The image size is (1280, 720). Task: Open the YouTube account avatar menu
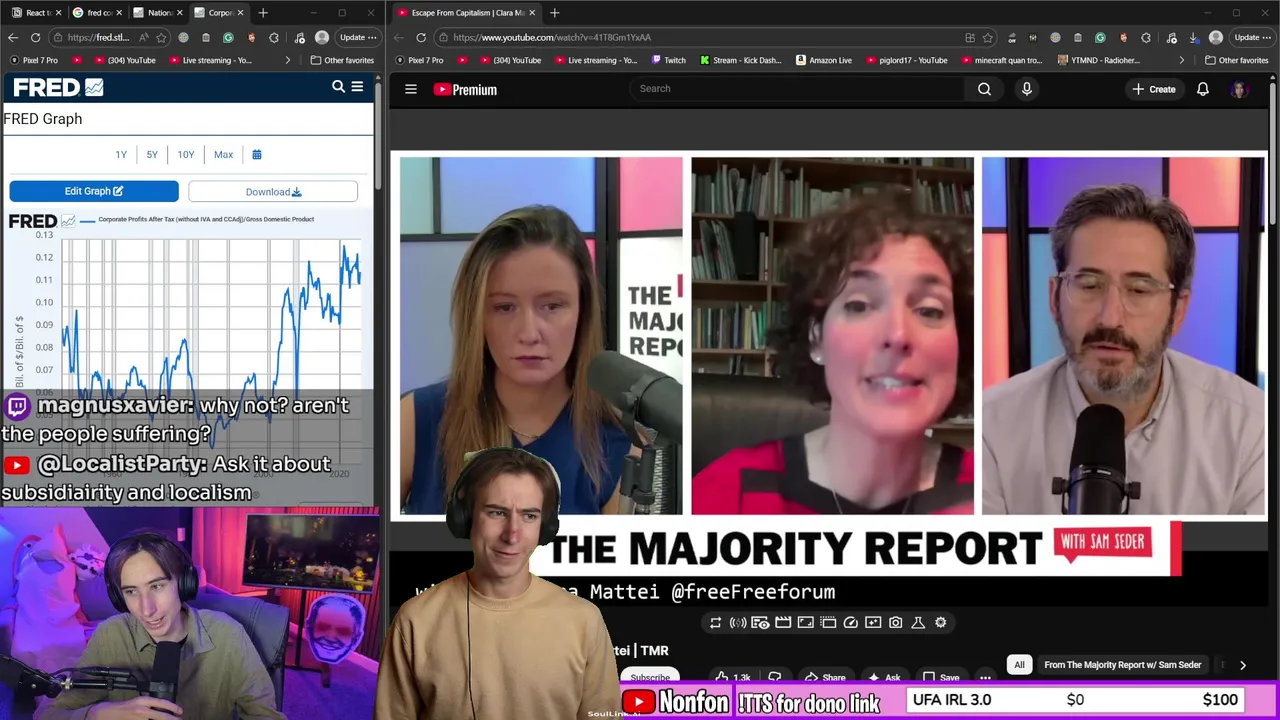coord(1240,89)
